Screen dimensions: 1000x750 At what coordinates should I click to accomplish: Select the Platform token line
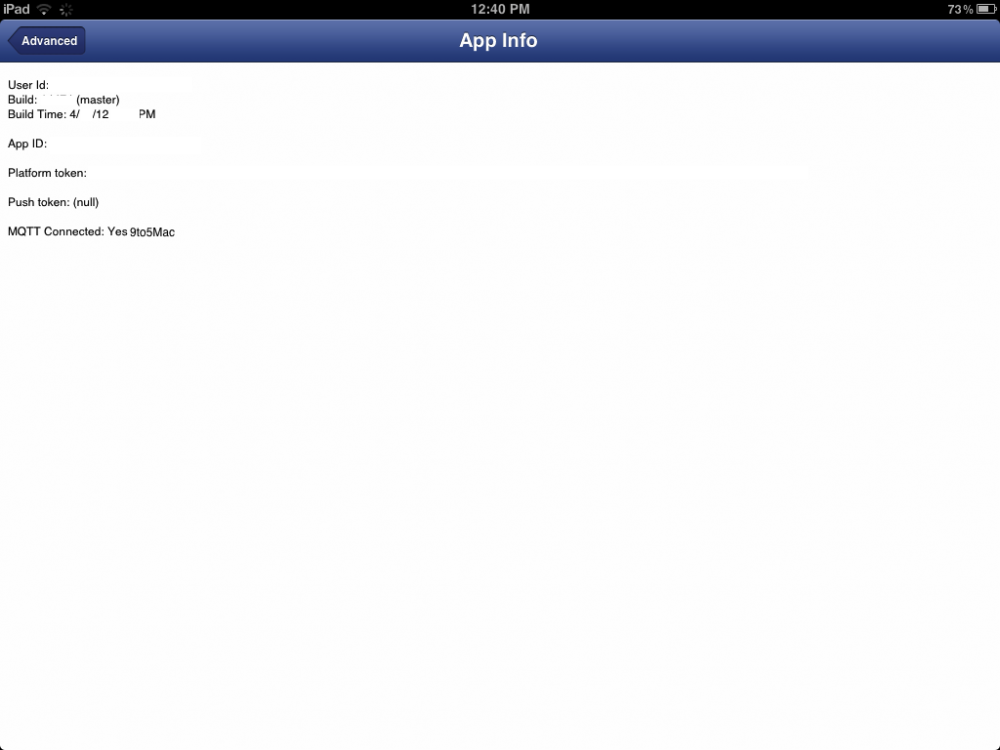pos(47,173)
